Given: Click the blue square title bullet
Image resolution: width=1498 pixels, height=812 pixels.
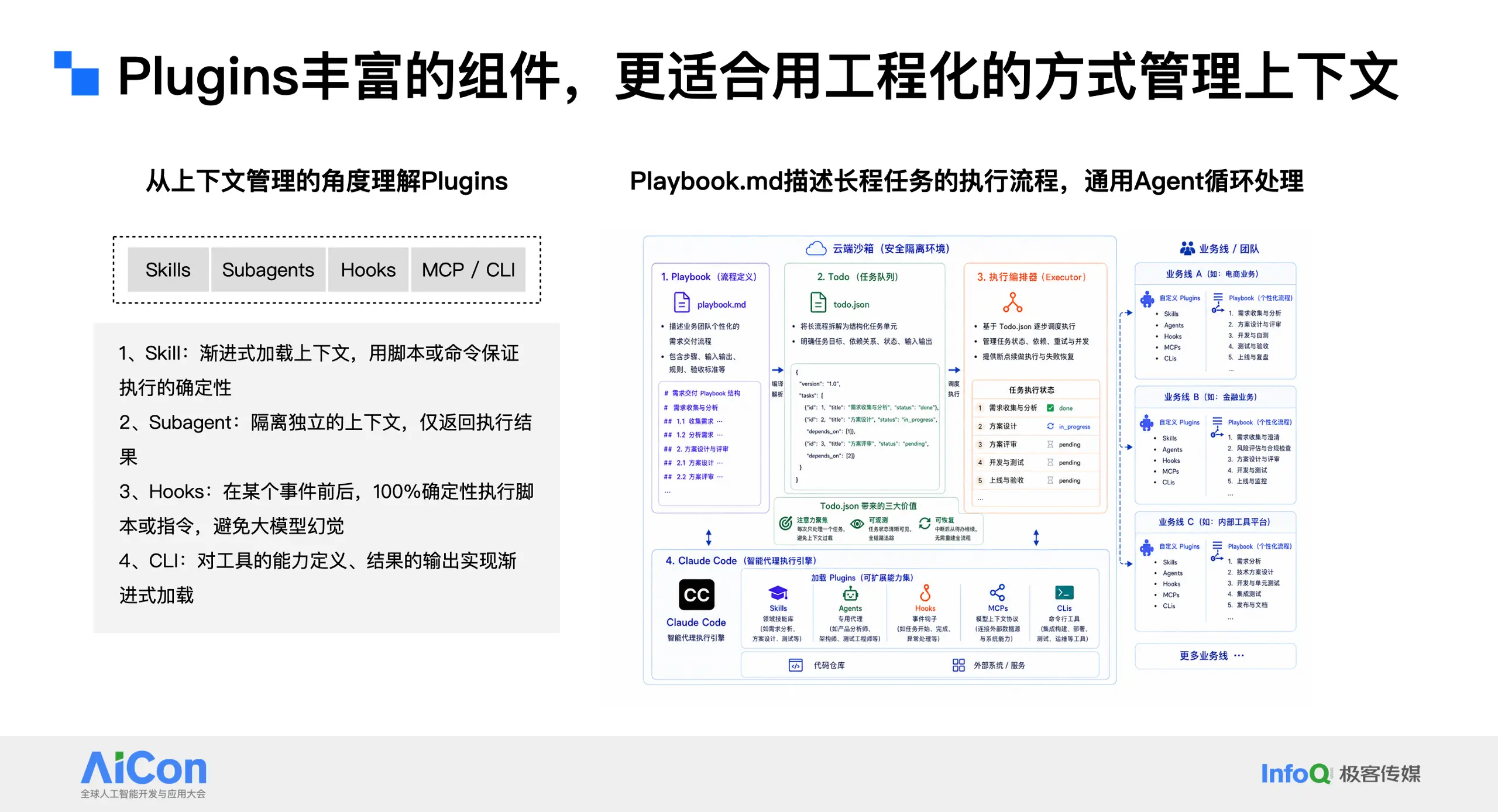Looking at the screenshot, I should click(x=77, y=74).
